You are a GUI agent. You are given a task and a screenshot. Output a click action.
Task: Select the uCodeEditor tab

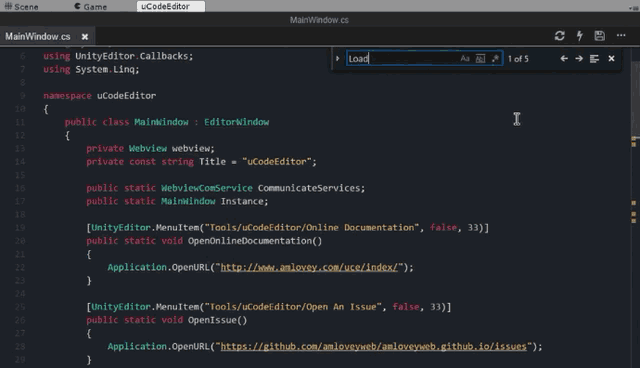point(171,7)
